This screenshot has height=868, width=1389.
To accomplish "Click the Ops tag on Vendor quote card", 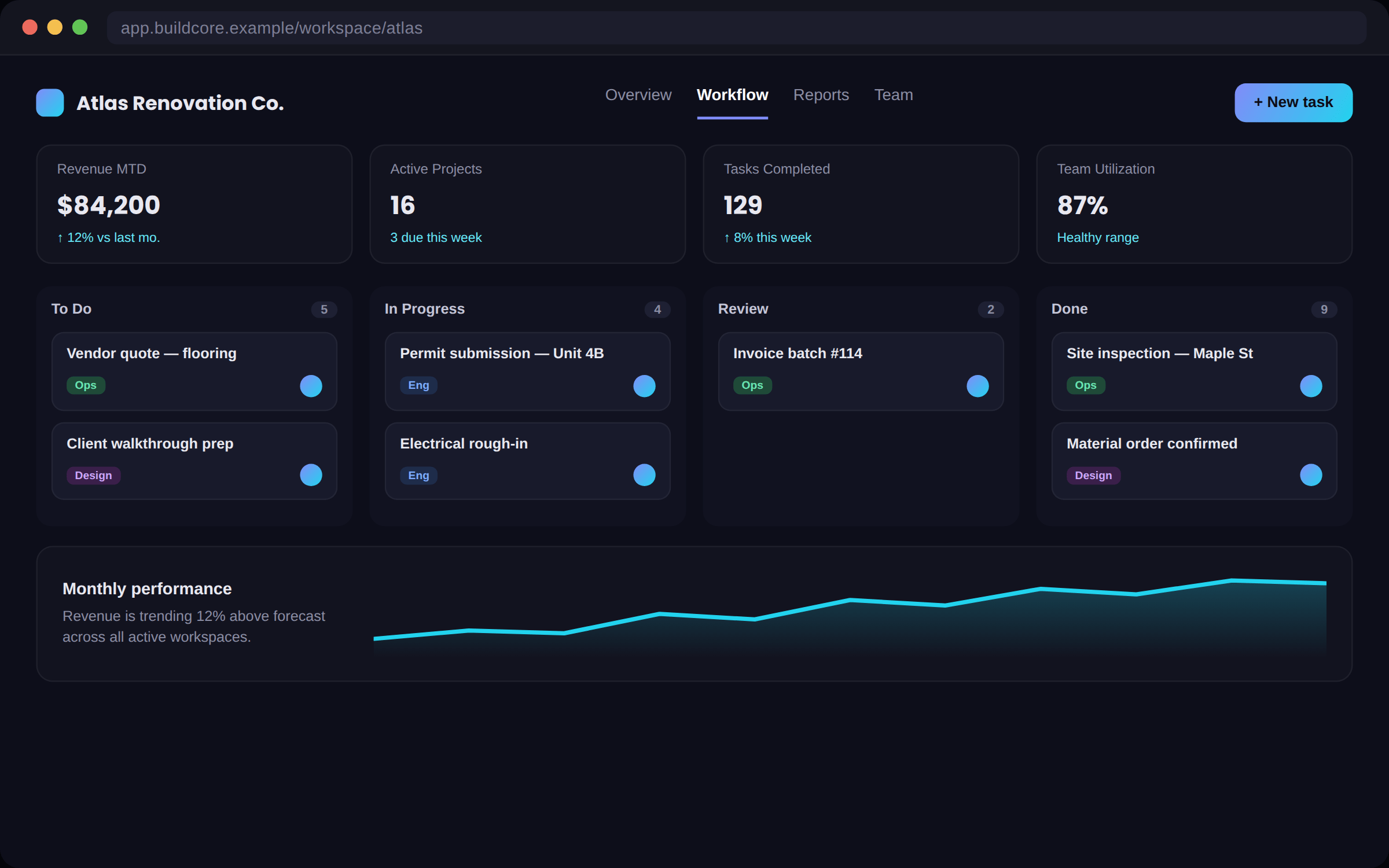I will coord(86,385).
